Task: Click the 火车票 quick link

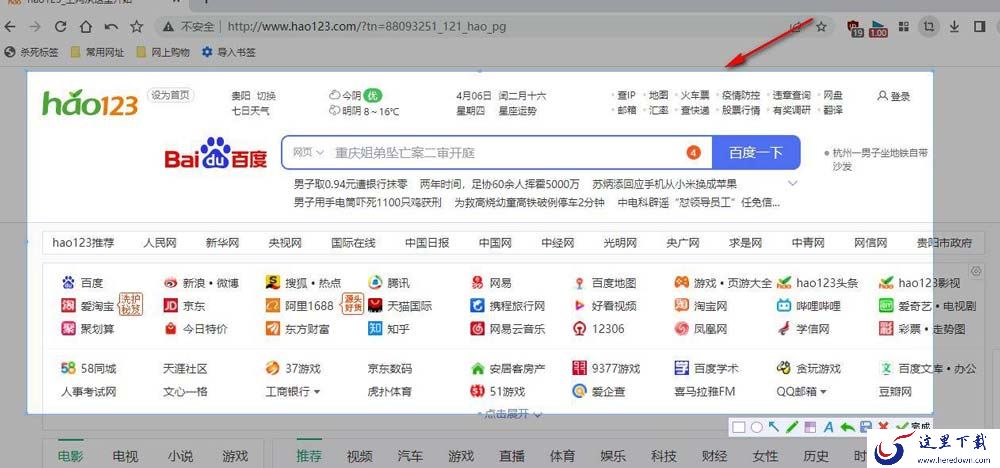Action: pos(695,96)
